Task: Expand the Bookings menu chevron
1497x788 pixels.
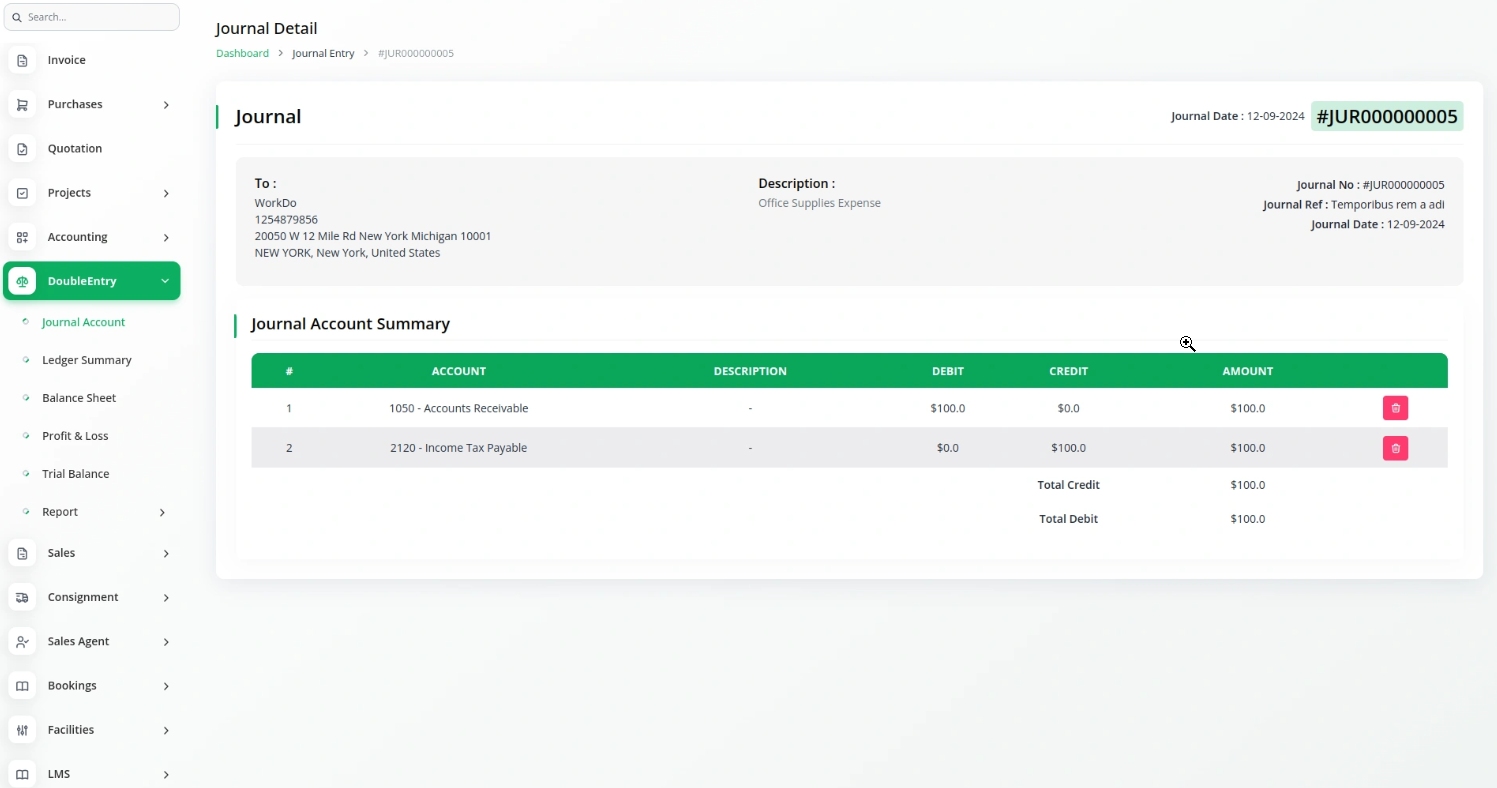Action: pos(166,686)
